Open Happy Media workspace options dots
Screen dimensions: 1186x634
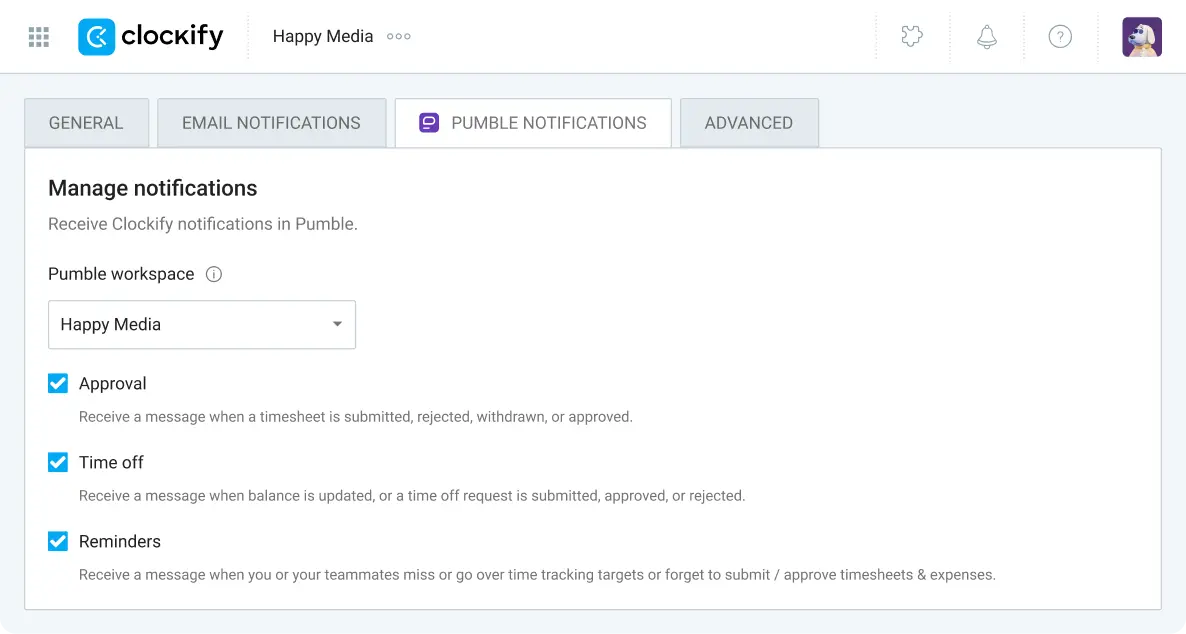tap(399, 36)
